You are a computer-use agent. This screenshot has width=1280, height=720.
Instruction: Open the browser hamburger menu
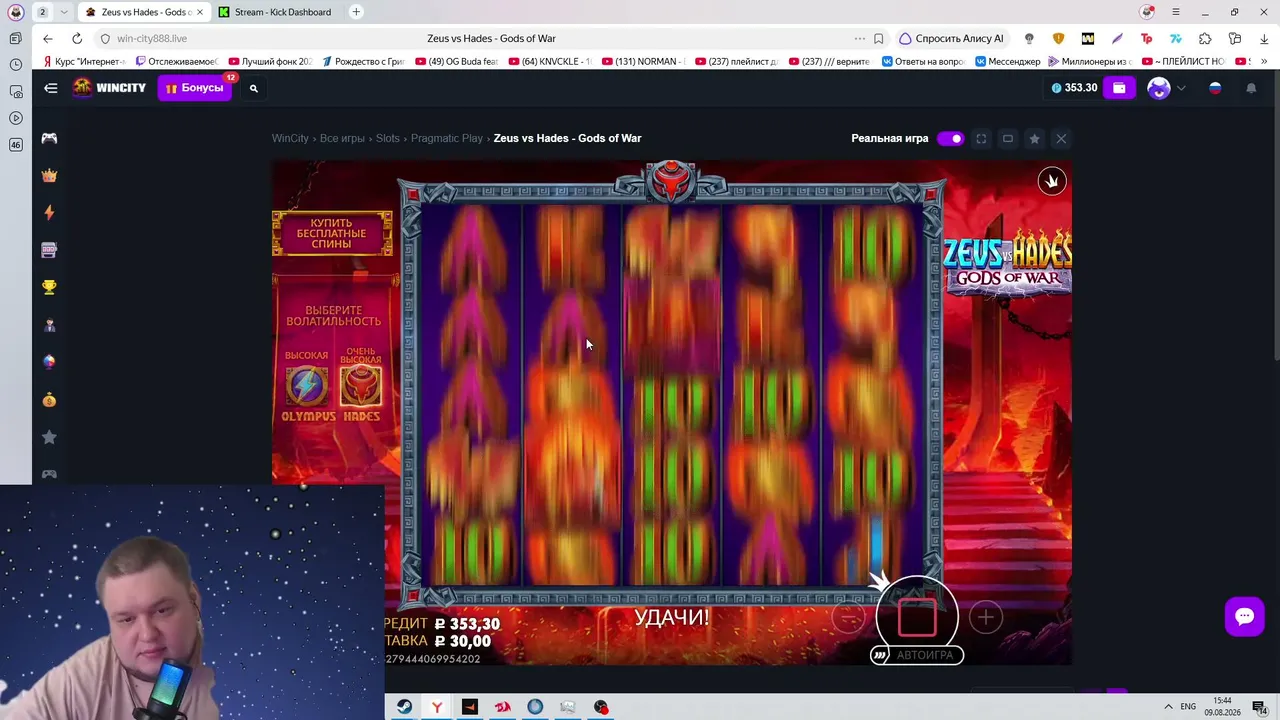tap(1176, 12)
